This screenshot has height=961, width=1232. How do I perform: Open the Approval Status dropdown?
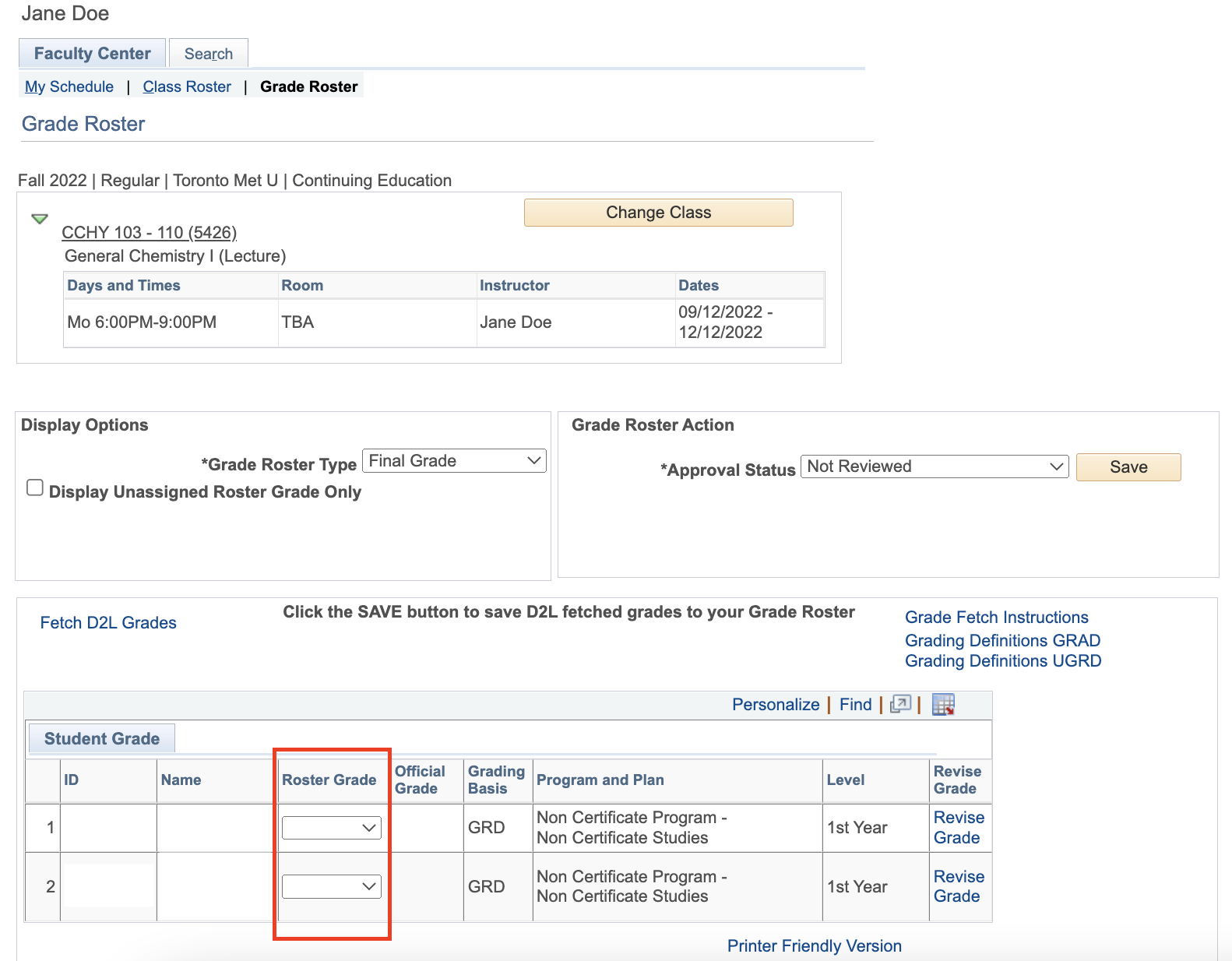coord(934,466)
